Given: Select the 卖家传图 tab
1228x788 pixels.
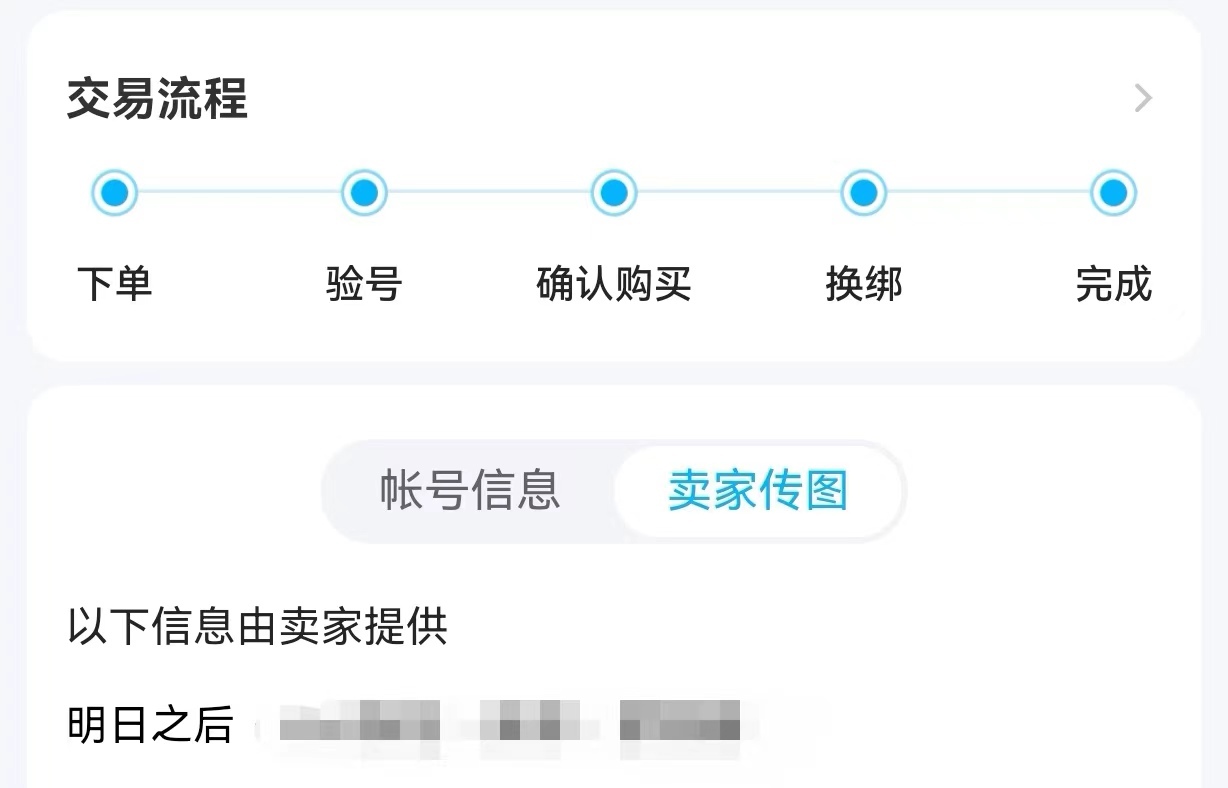Looking at the screenshot, I should (758, 491).
